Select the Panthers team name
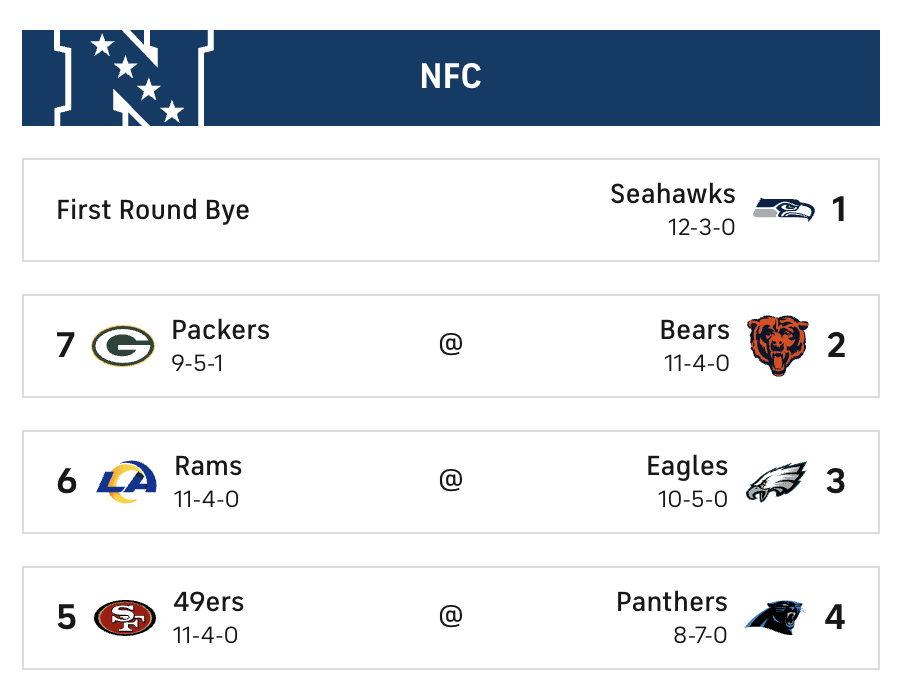The height and width of the screenshot is (696, 908). (x=671, y=602)
